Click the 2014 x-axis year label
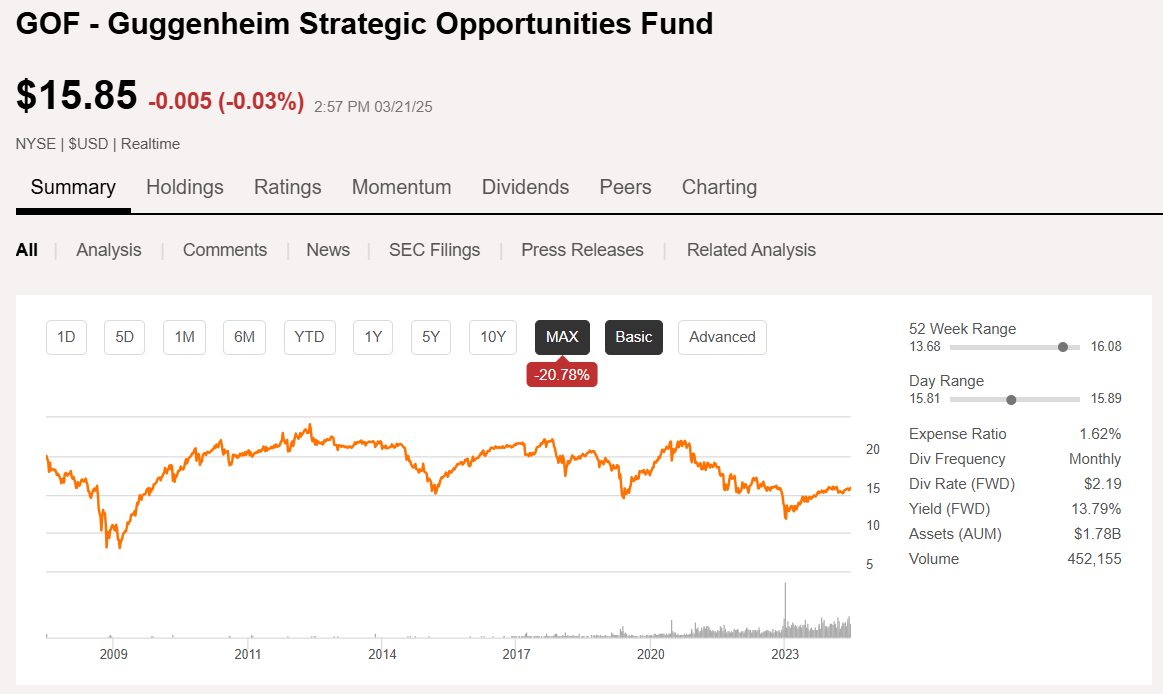This screenshot has height=694, width=1163. 382,654
